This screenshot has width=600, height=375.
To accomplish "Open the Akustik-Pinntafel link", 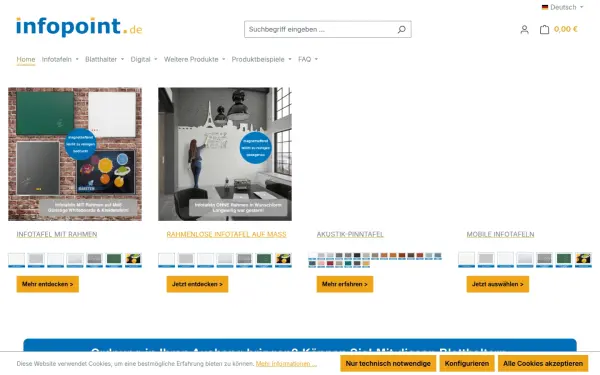I will point(350,234).
